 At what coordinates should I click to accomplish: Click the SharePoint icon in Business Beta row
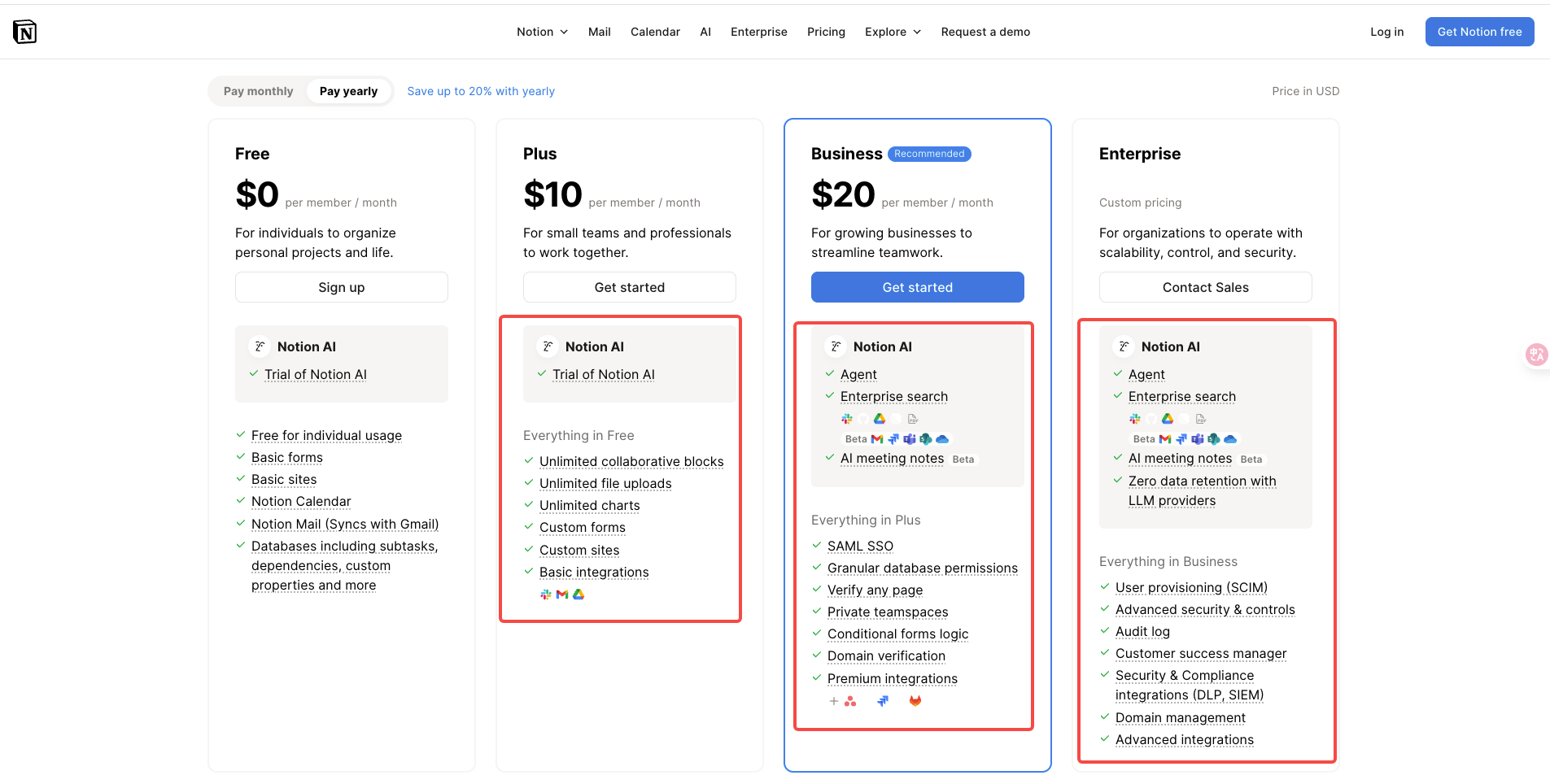[x=926, y=439]
